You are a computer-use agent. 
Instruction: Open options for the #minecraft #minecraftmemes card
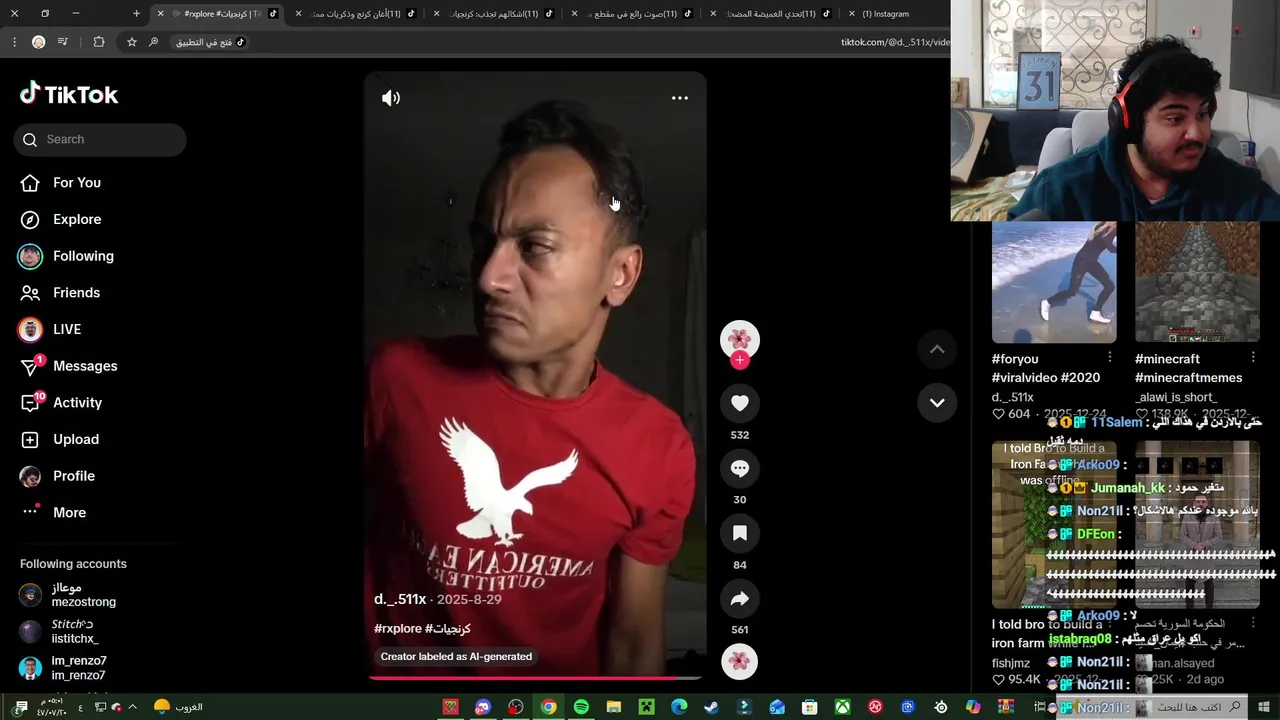(x=1253, y=358)
